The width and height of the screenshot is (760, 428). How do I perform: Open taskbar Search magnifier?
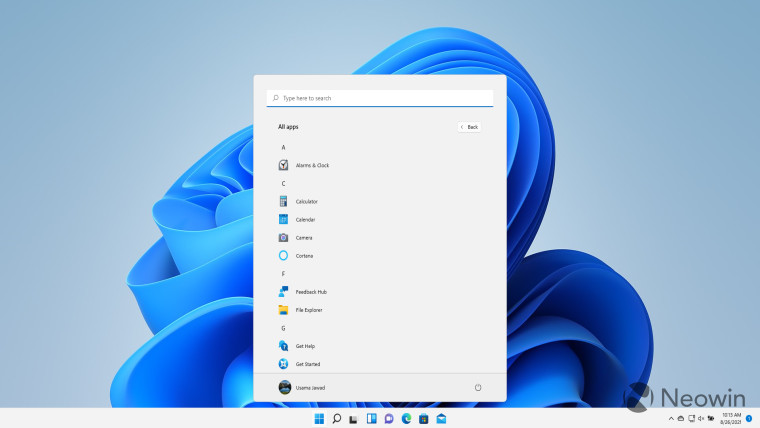(x=336, y=419)
